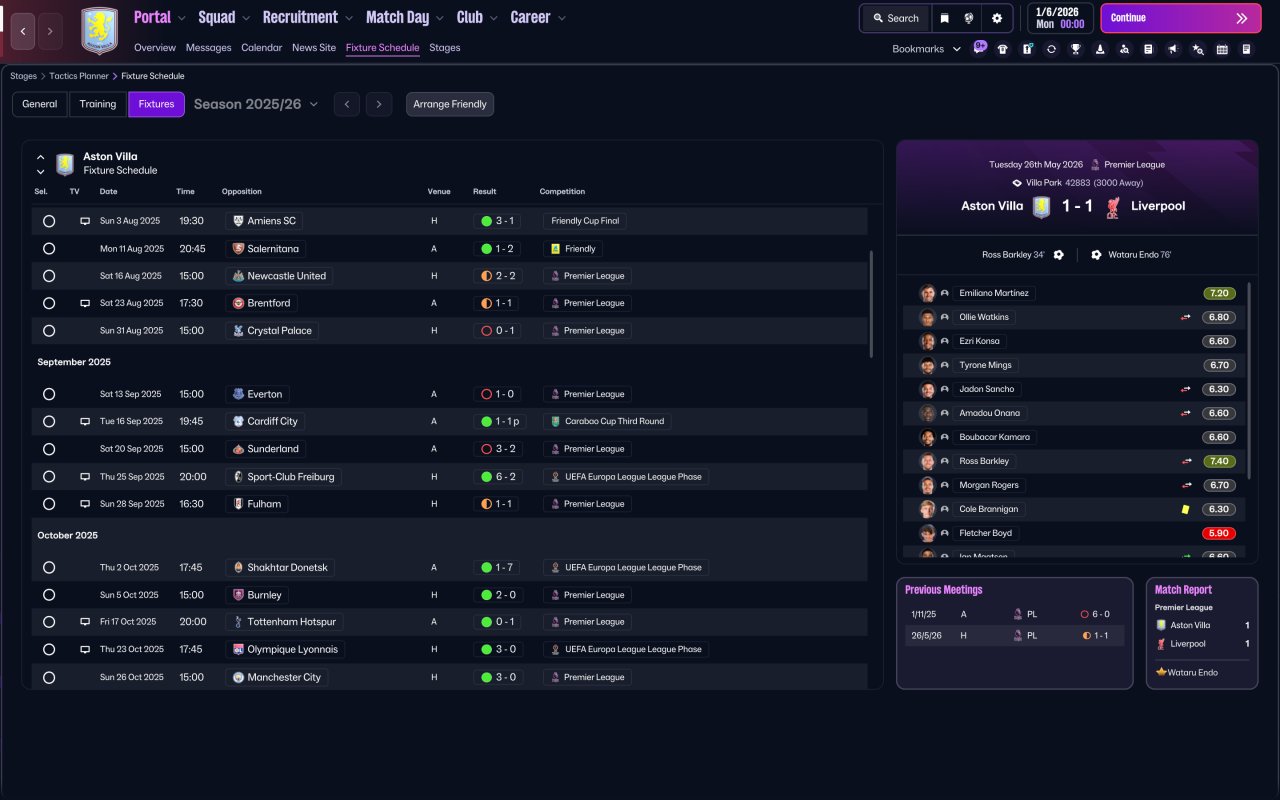Show the next season with the right arrow
Viewport: 1280px width, 800px height.
point(378,104)
